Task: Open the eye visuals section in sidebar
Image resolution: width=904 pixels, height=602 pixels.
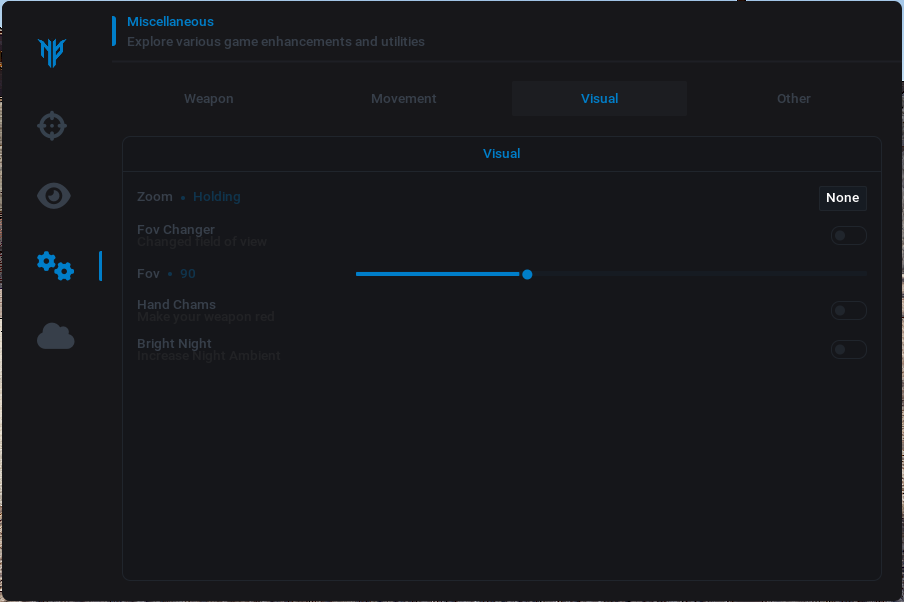Action: coord(53,196)
